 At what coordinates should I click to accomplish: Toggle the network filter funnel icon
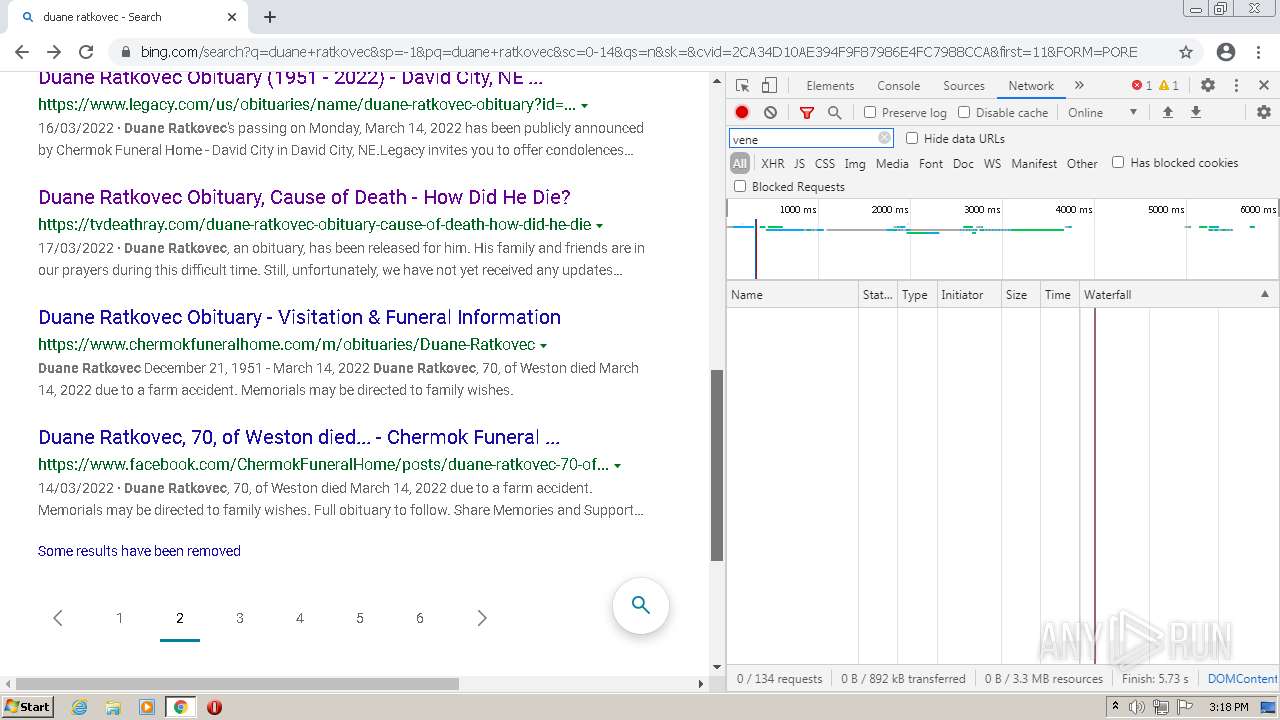pos(807,113)
